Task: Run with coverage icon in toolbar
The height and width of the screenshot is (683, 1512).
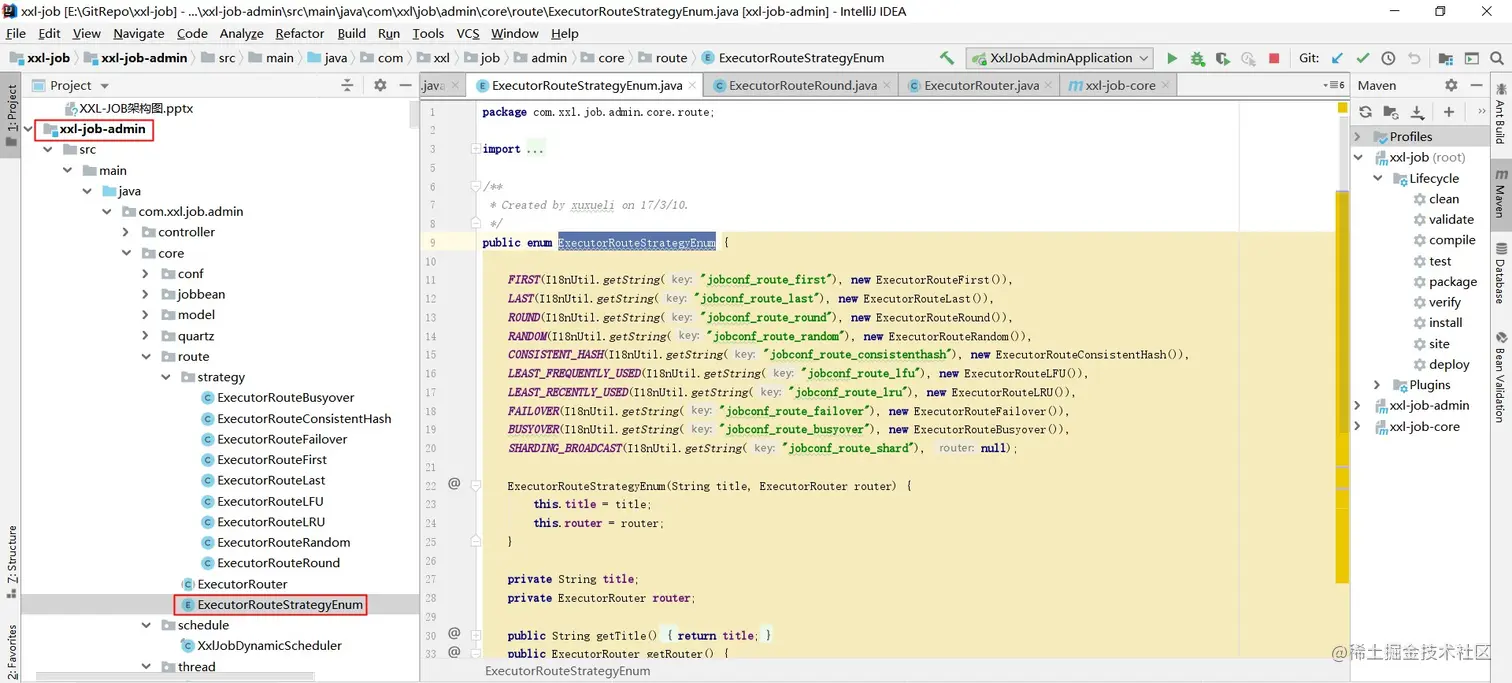Action: coord(1222,58)
